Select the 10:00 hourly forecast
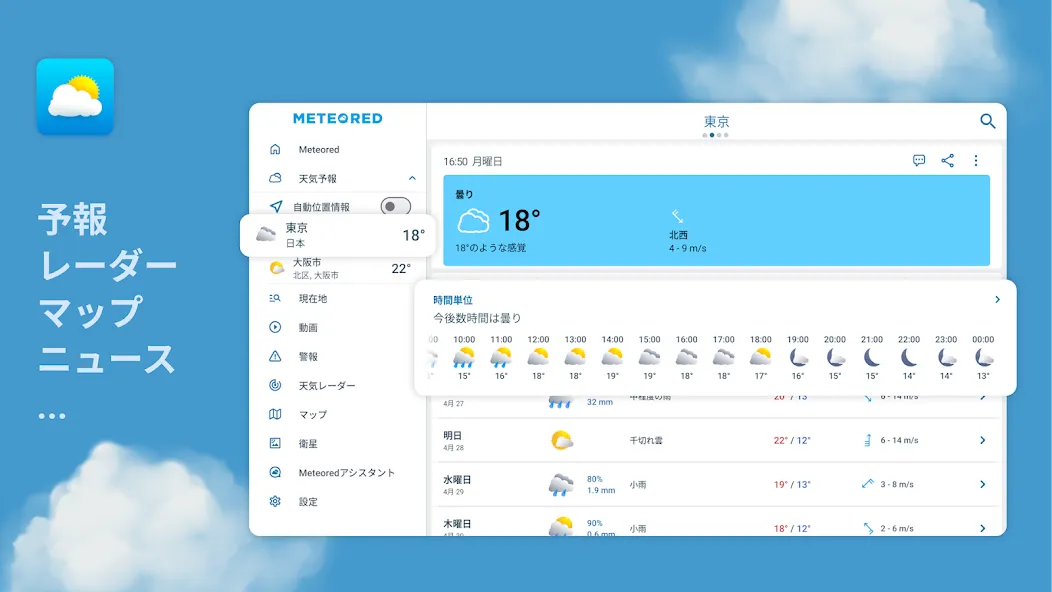This screenshot has height=592, width=1052. click(x=464, y=359)
